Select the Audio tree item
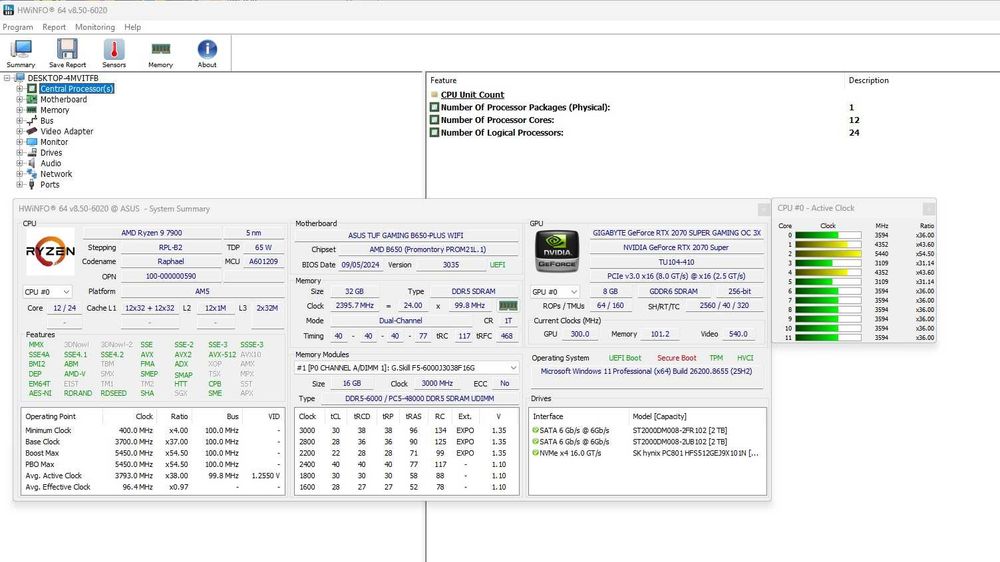 point(51,163)
